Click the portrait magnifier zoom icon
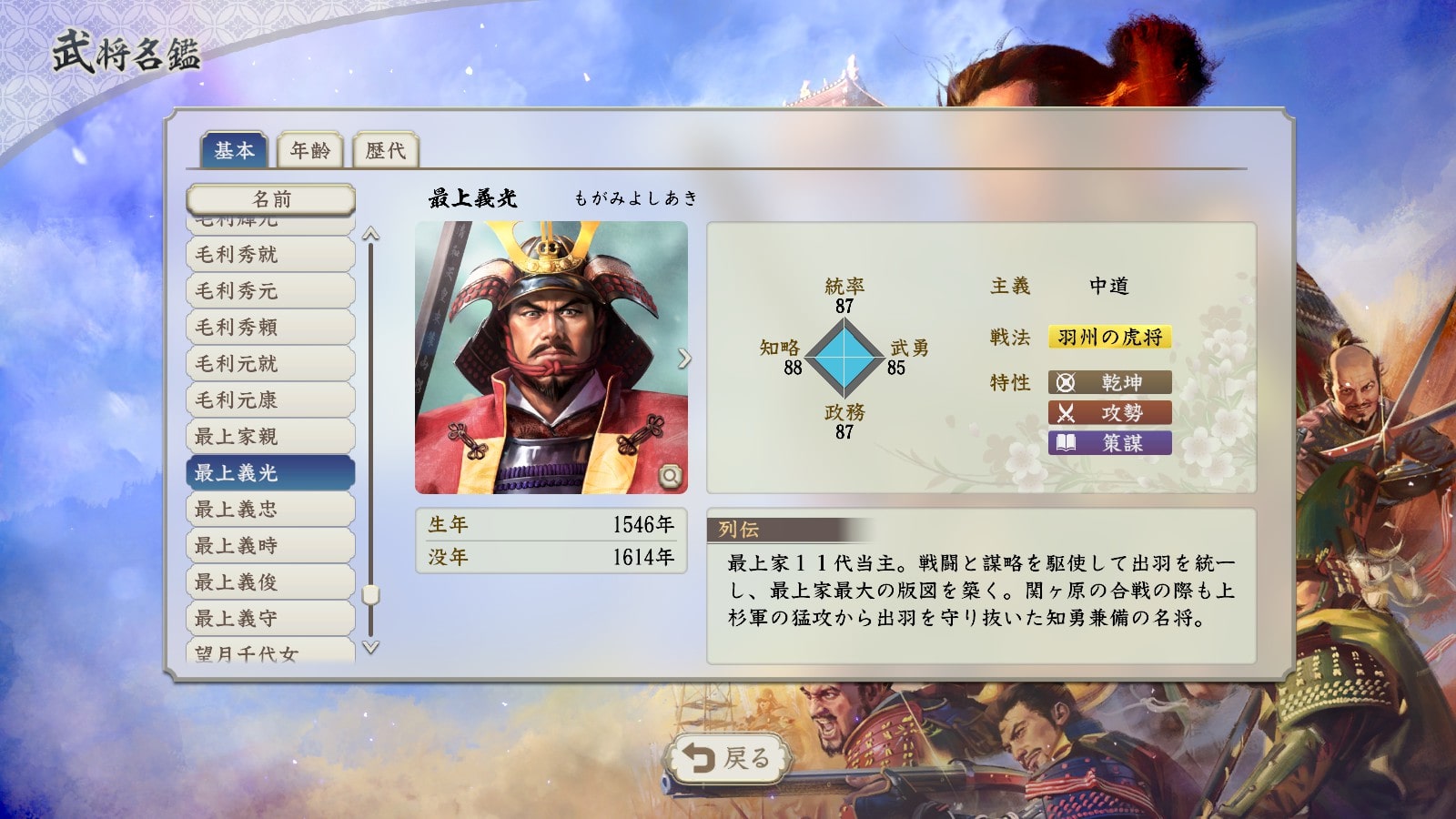 671,476
